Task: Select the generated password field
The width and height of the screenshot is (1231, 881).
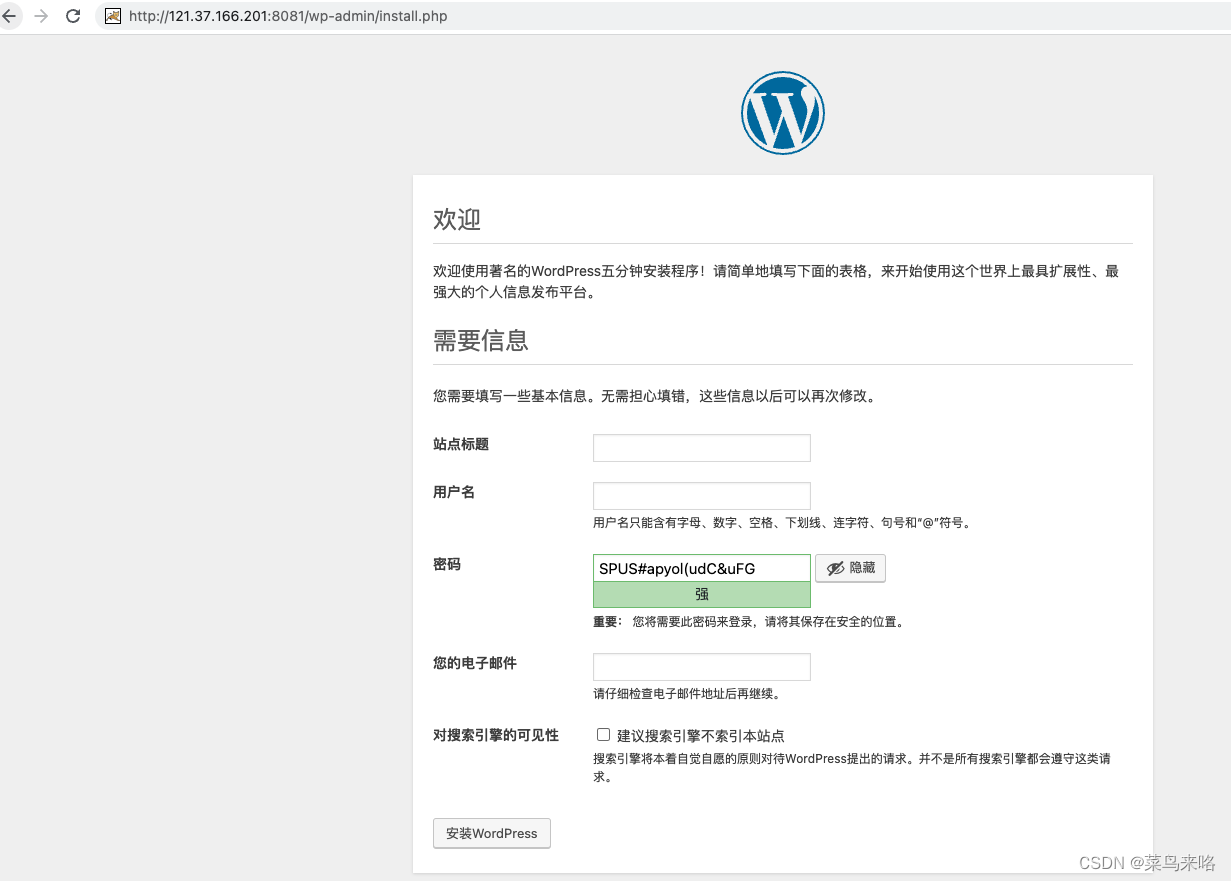Action: click(x=701, y=568)
